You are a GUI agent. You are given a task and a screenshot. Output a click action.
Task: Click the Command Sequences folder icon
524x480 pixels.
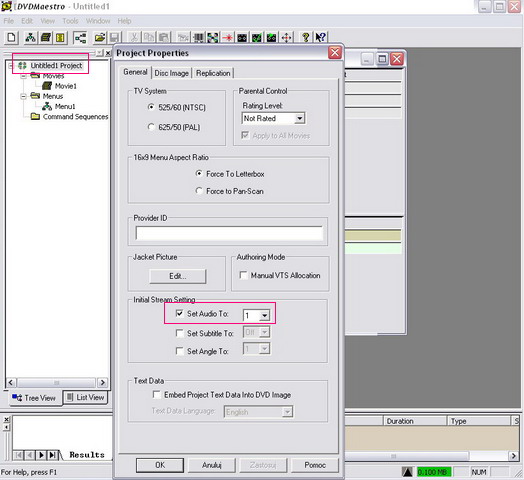coord(35,116)
